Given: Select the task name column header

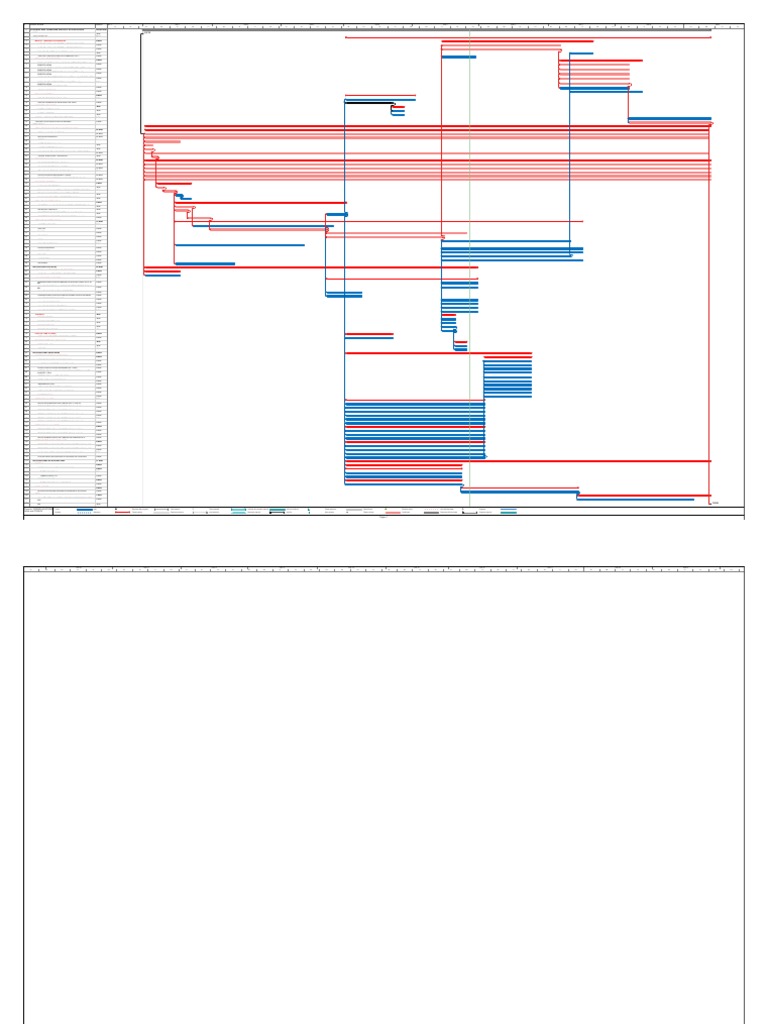Looking at the screenshot, I should click(63, 26).
